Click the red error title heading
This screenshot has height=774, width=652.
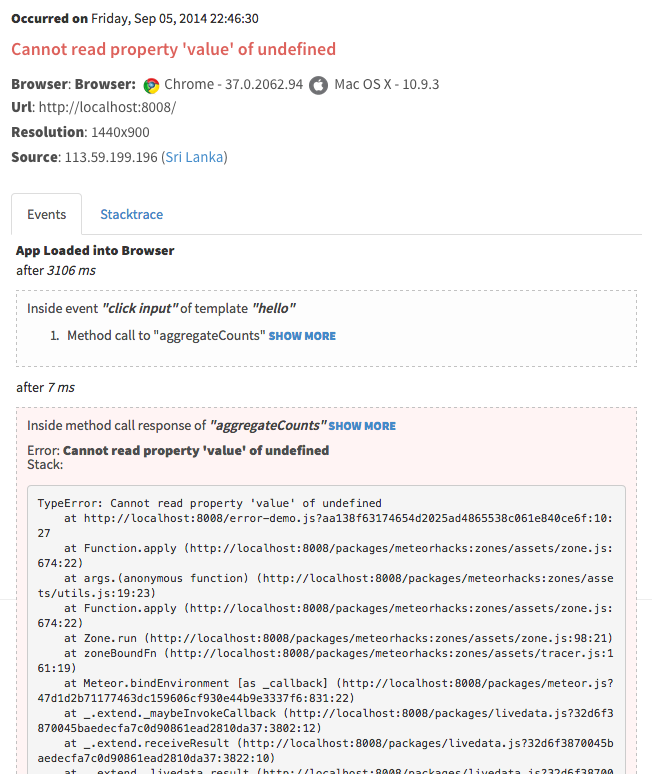click(x=174, y=49)
